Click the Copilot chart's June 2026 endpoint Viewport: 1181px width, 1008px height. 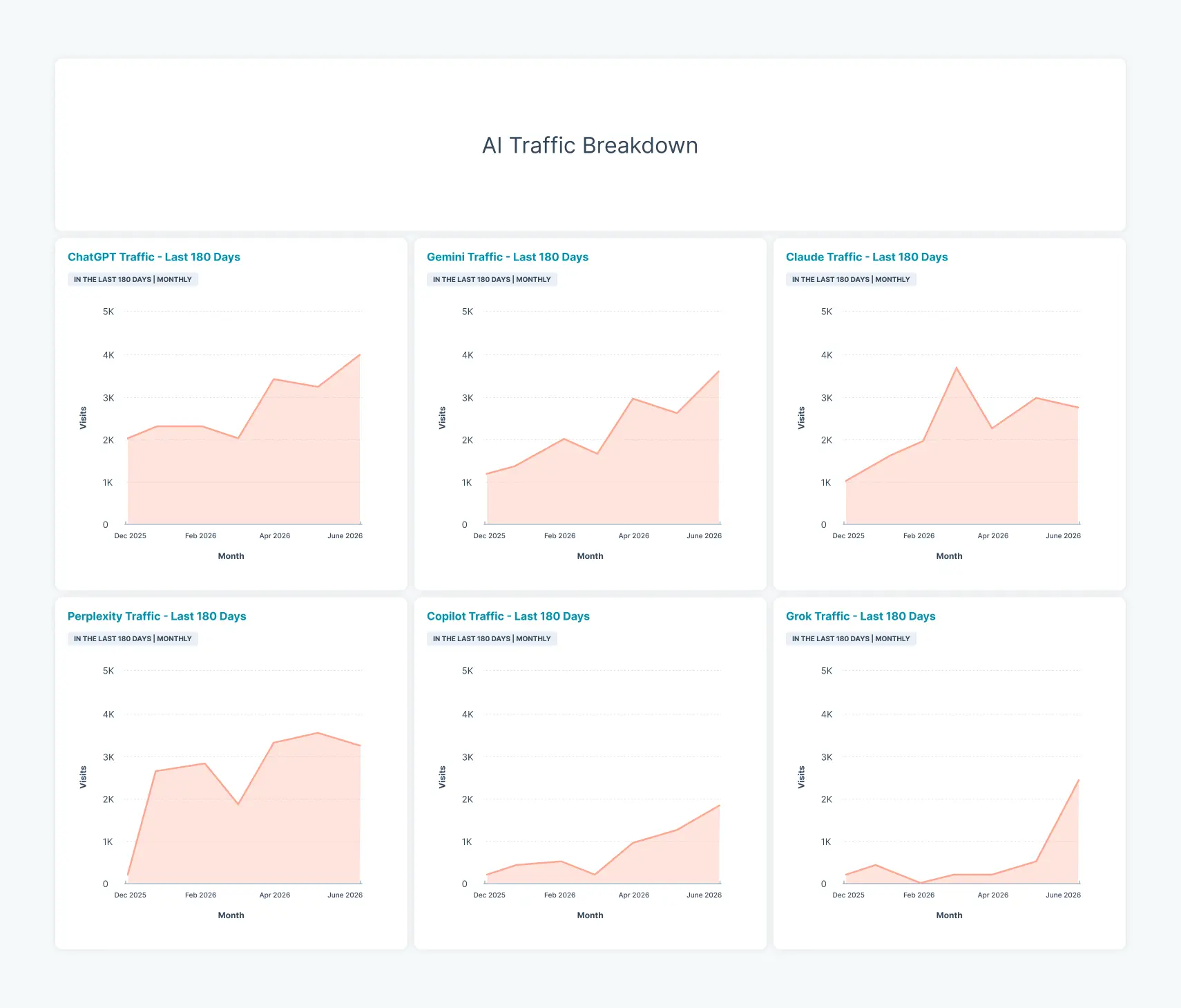pos(719,806)
